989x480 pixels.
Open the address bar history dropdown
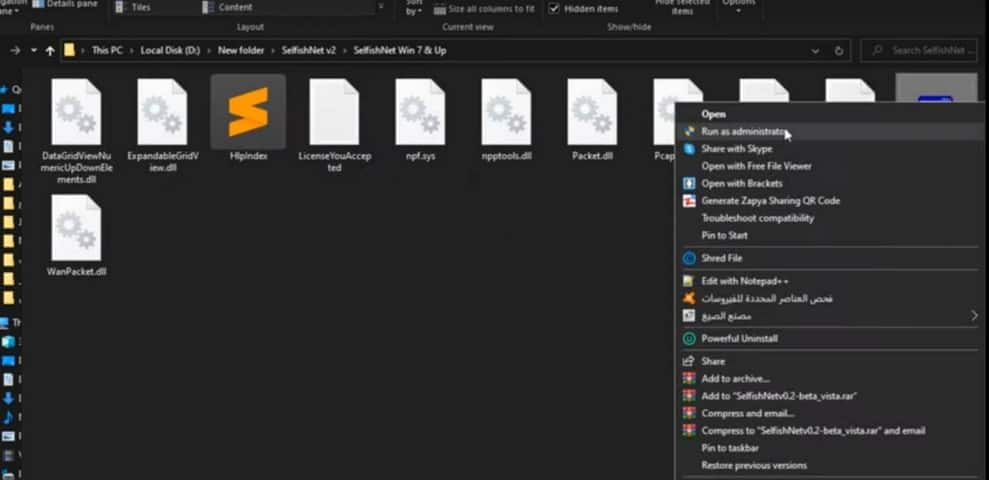816,50
